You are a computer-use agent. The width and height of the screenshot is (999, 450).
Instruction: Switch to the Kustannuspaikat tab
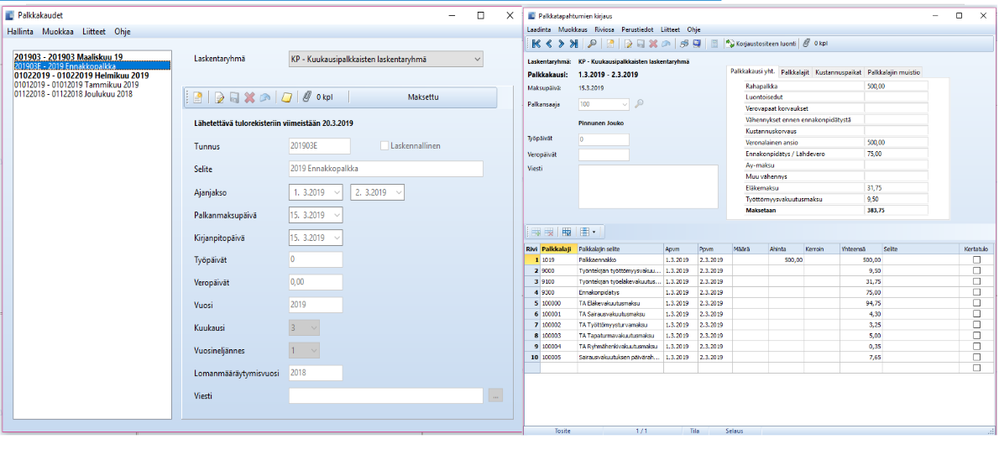point(838,72)
